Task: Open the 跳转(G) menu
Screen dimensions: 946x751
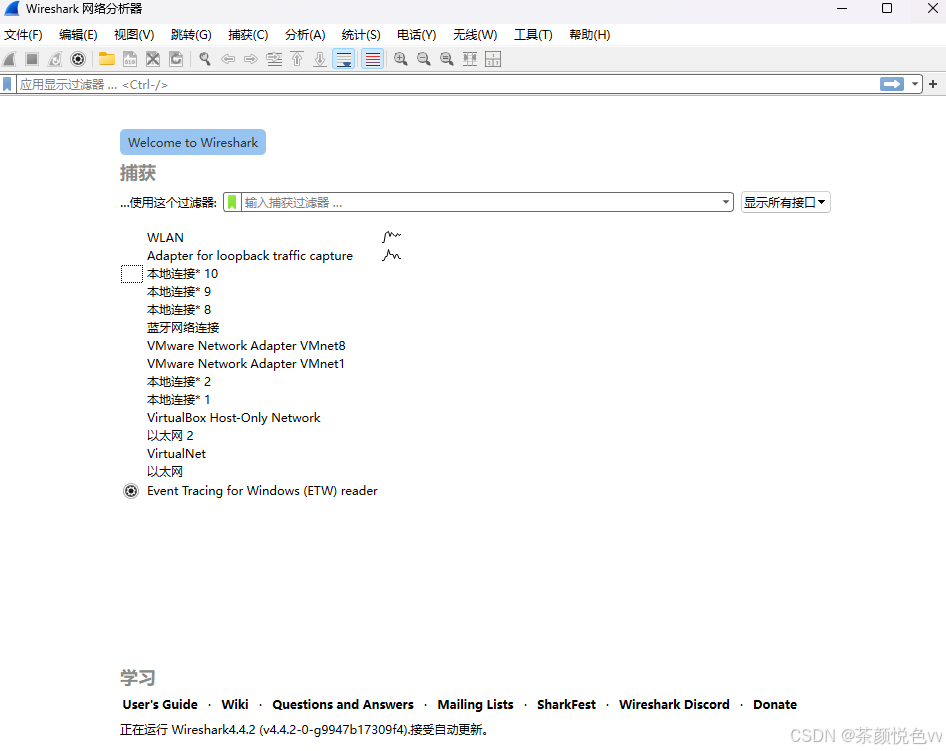Action: click(191, 35)
